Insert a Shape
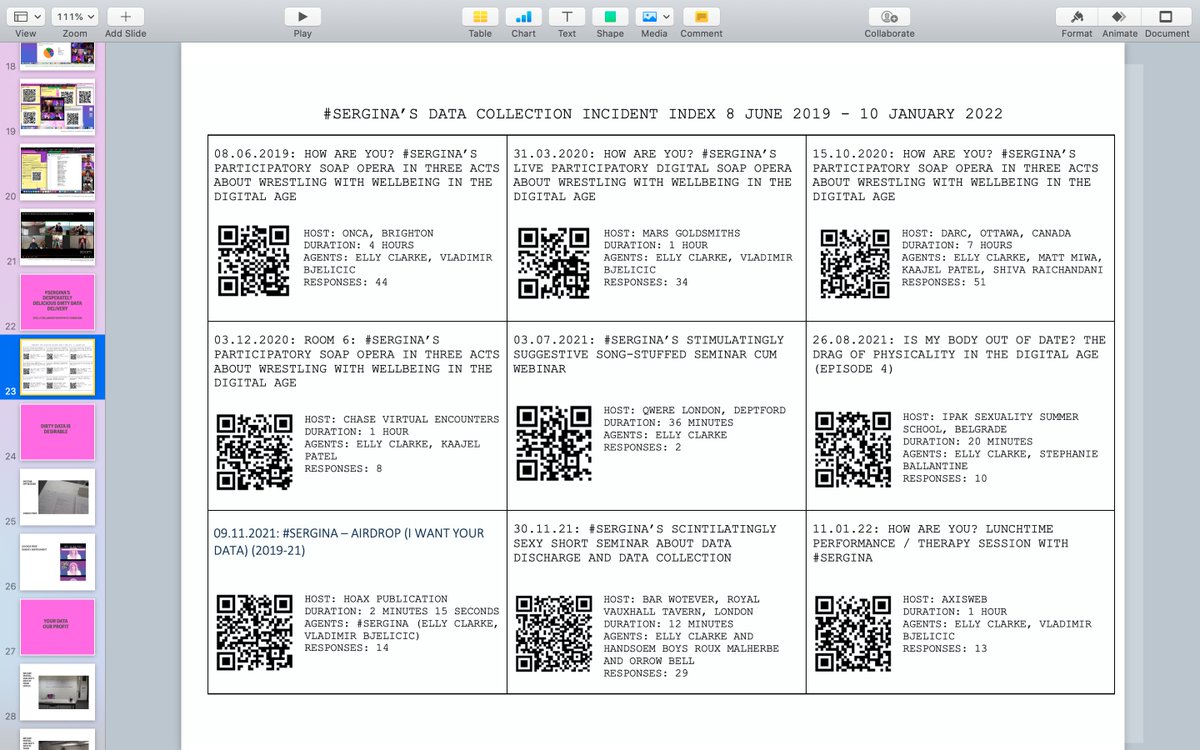The width and height of the screenshot is (1200, 750). (x=610, y=17)
